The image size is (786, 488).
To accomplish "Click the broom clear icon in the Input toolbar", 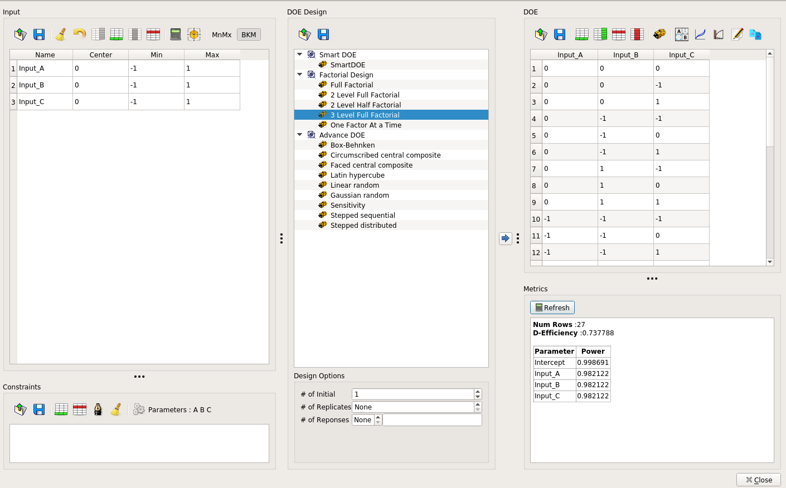I will pos(61,35).
